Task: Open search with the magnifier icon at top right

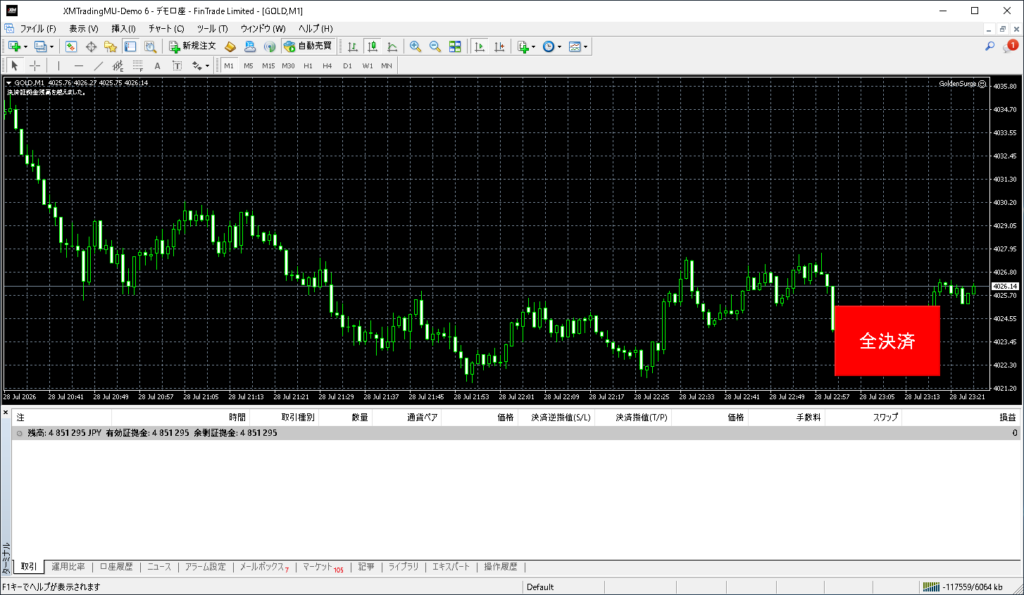Action: 990,46
